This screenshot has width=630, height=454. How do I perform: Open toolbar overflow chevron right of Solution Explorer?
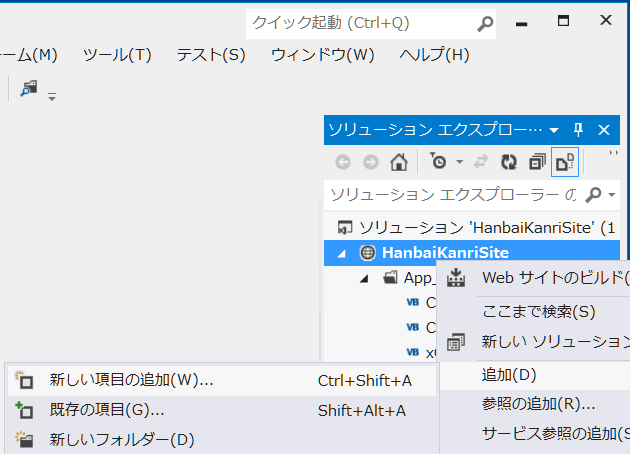[614, 153]
